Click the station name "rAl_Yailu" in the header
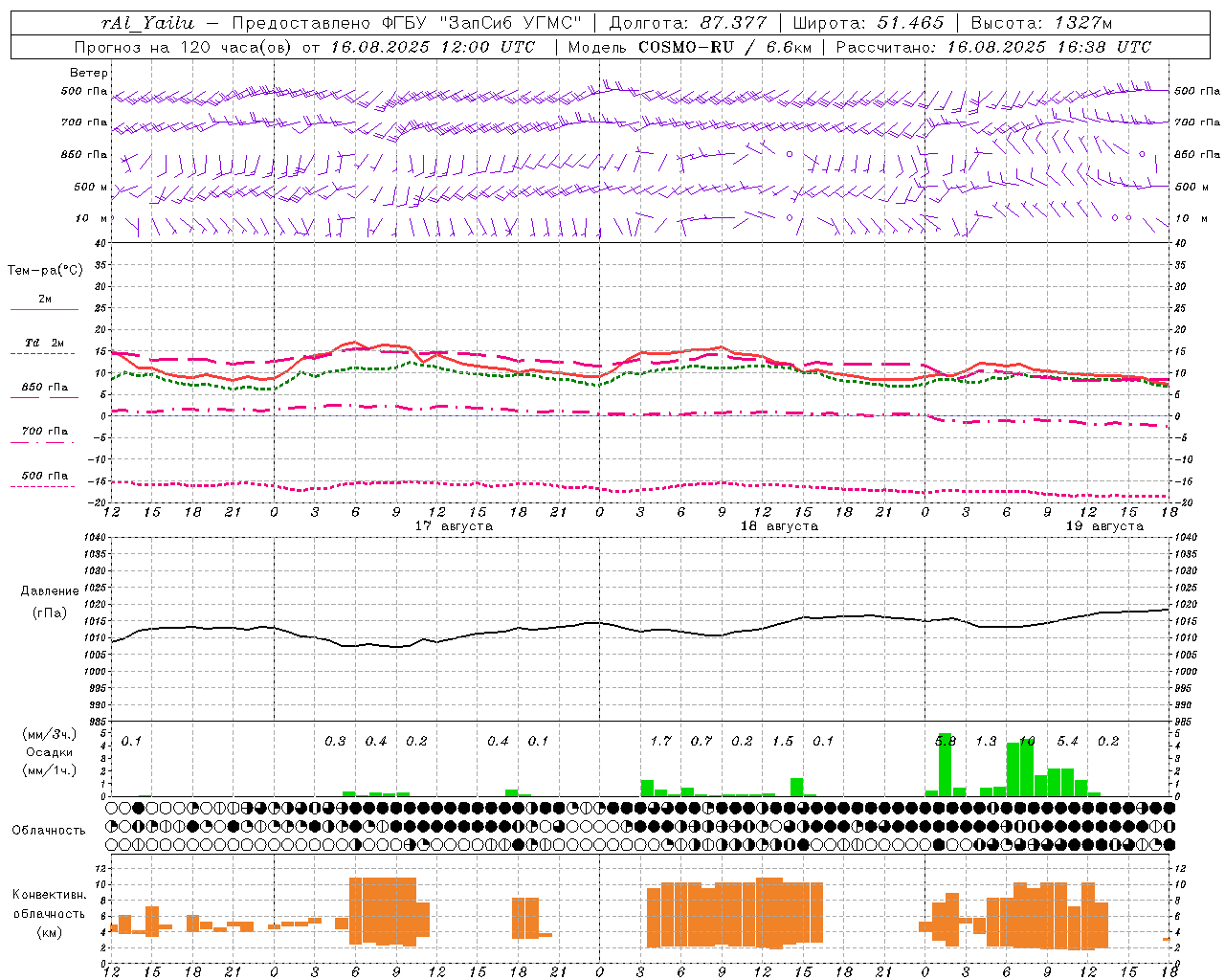 (147, 23)
